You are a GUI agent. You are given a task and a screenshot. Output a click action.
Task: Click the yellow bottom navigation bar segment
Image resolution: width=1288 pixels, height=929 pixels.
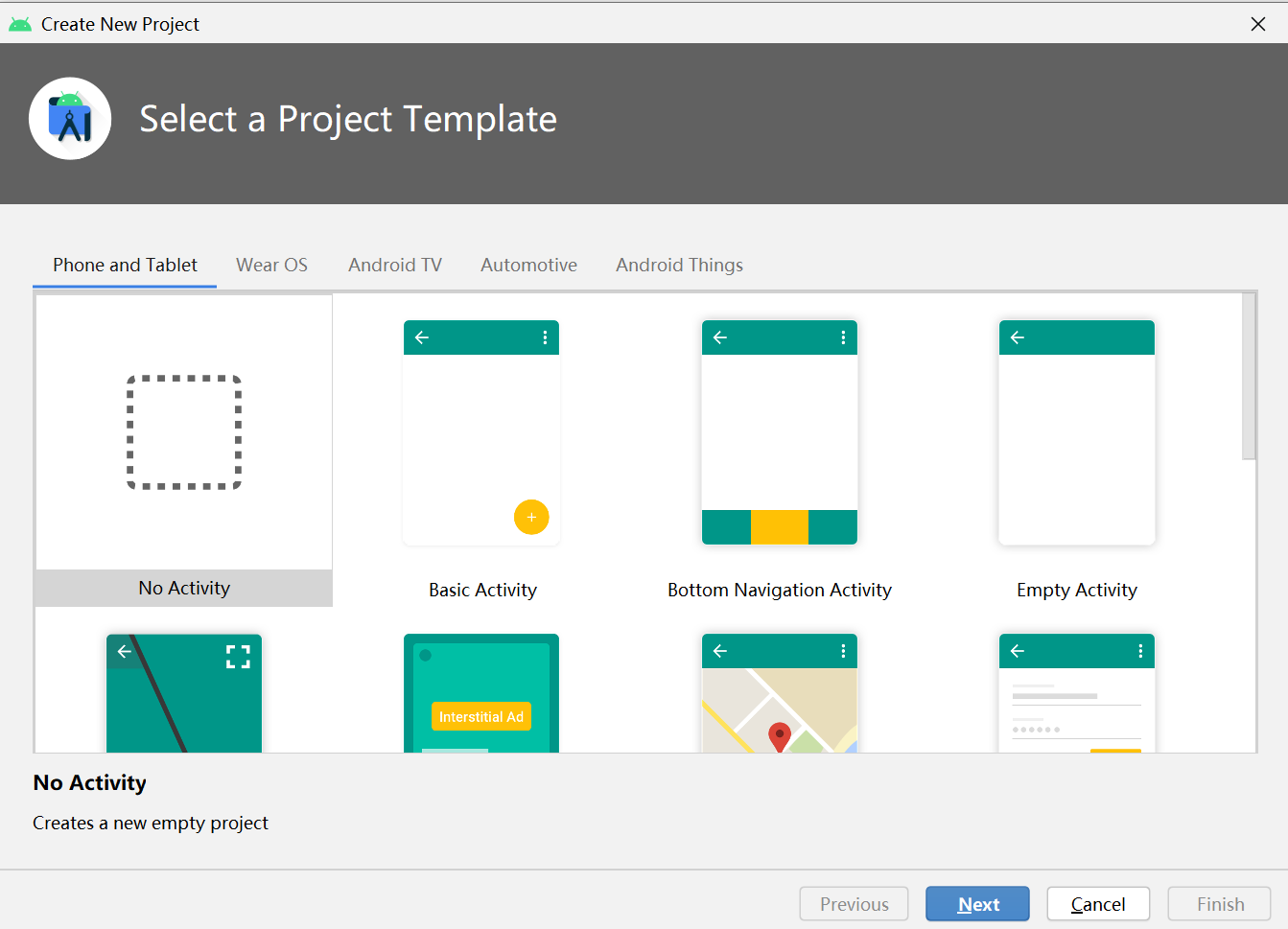pos(780,527)
